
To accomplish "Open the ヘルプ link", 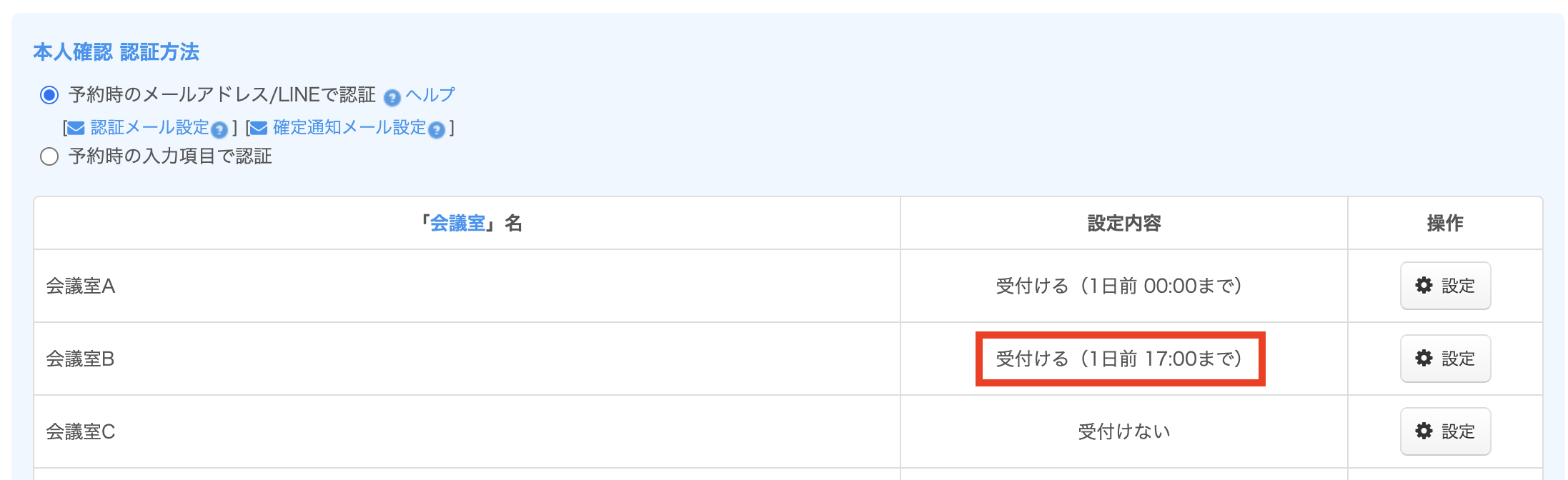I will pyautogui.click(x=430, y=95).
